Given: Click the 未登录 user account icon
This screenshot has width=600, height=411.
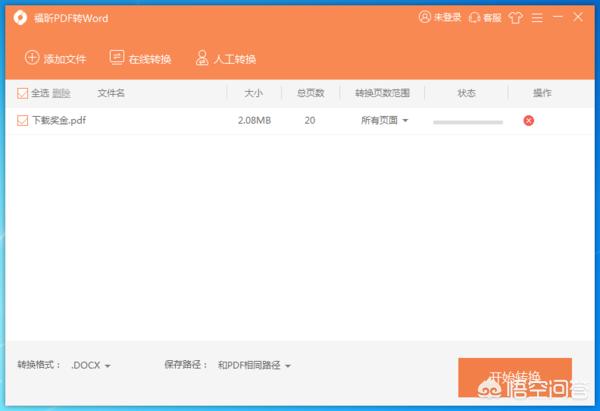Looking at the screenshot, I should pyautogui.click(x=425, y=17).
